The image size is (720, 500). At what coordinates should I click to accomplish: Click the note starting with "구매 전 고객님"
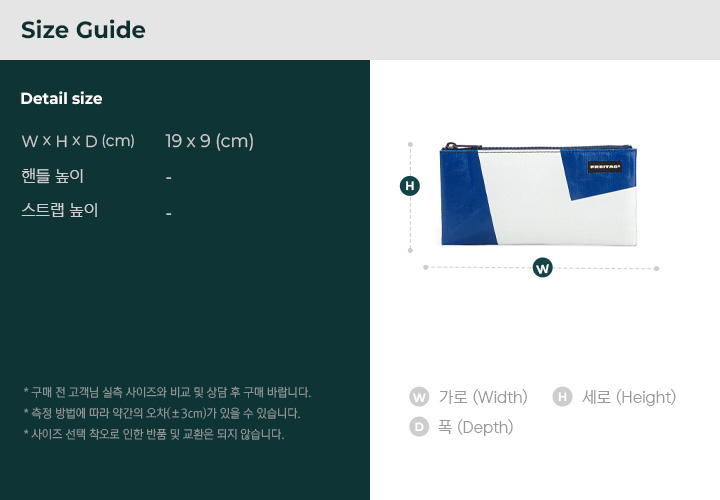click(x=167, y=392)
